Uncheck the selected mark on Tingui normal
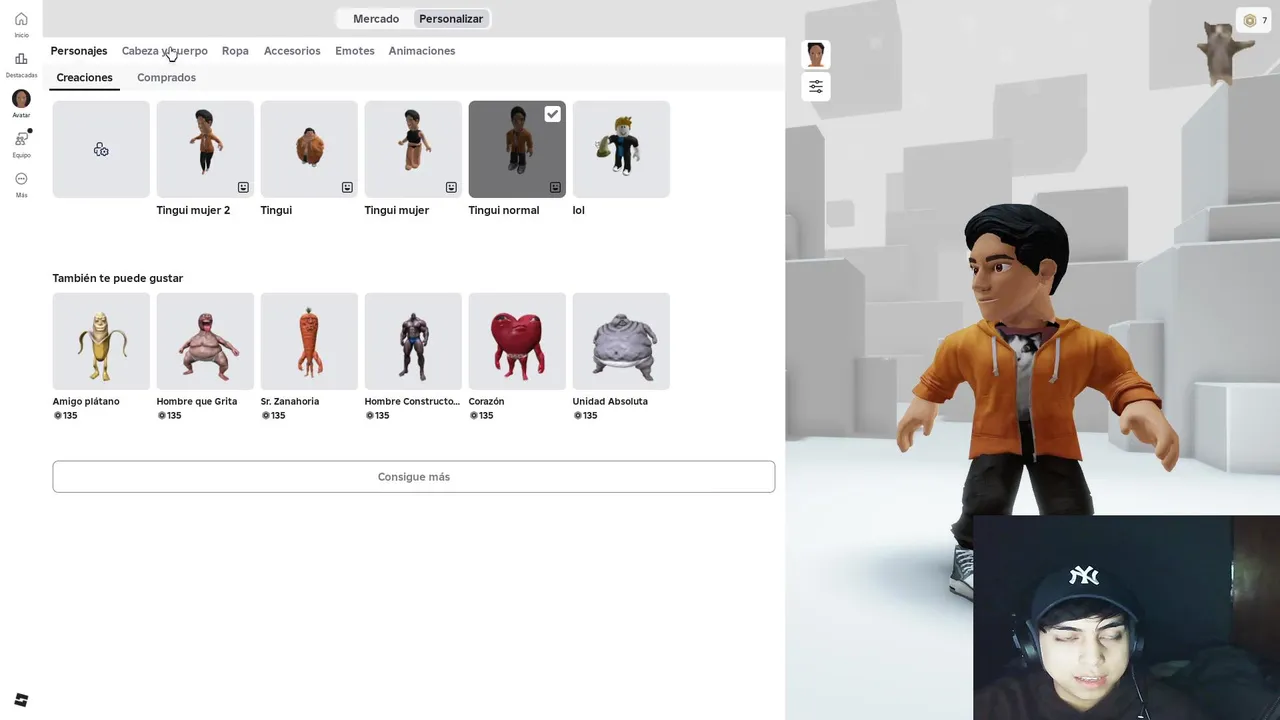This screenshot has width=1280, height=720. pos(552,114)
